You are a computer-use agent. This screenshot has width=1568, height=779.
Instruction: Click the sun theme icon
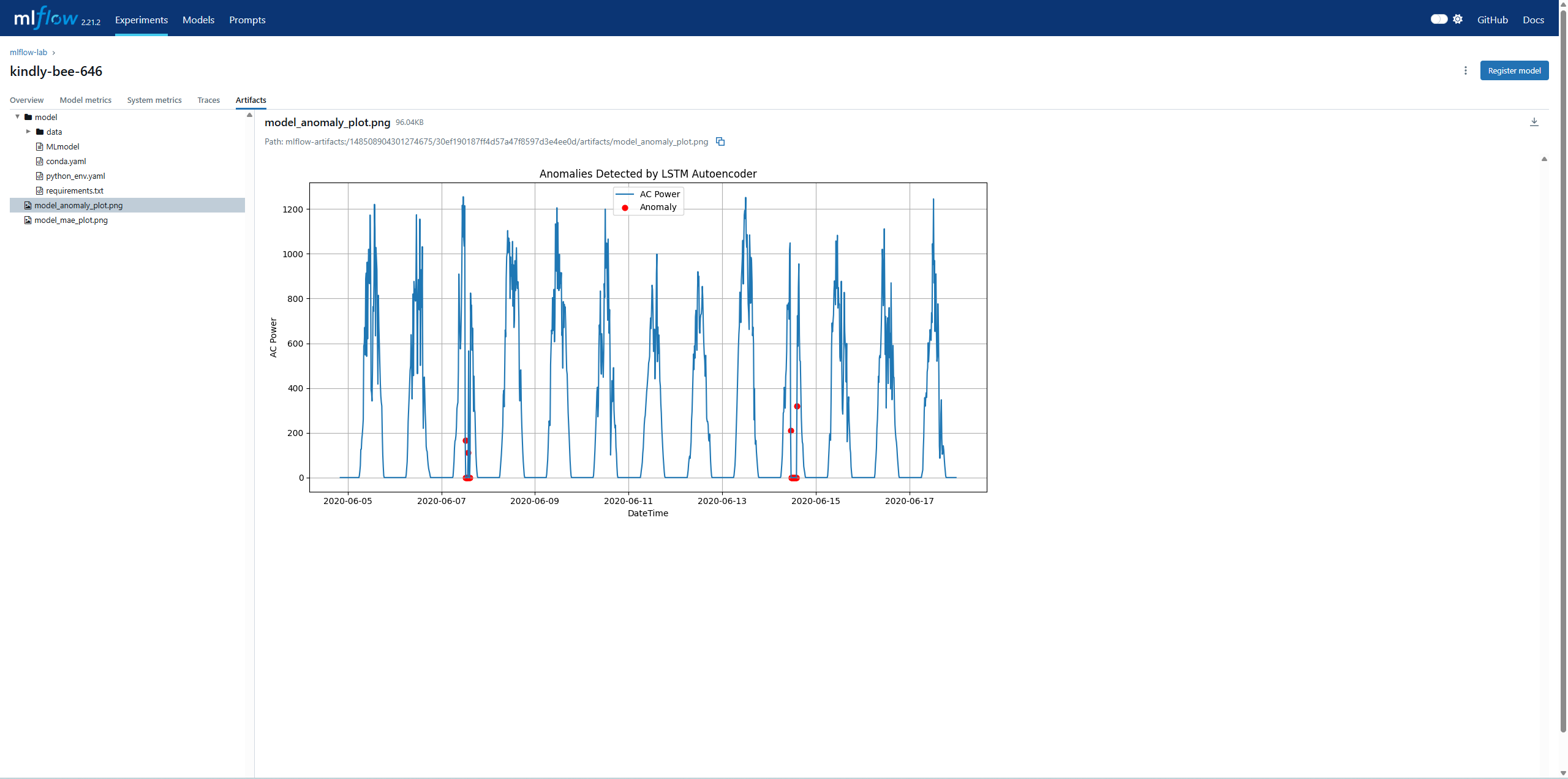point(1458,19)
